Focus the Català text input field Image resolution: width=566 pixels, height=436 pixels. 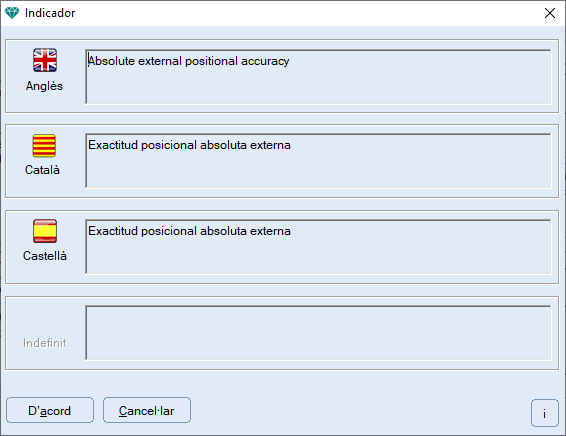tap(318, 161)
